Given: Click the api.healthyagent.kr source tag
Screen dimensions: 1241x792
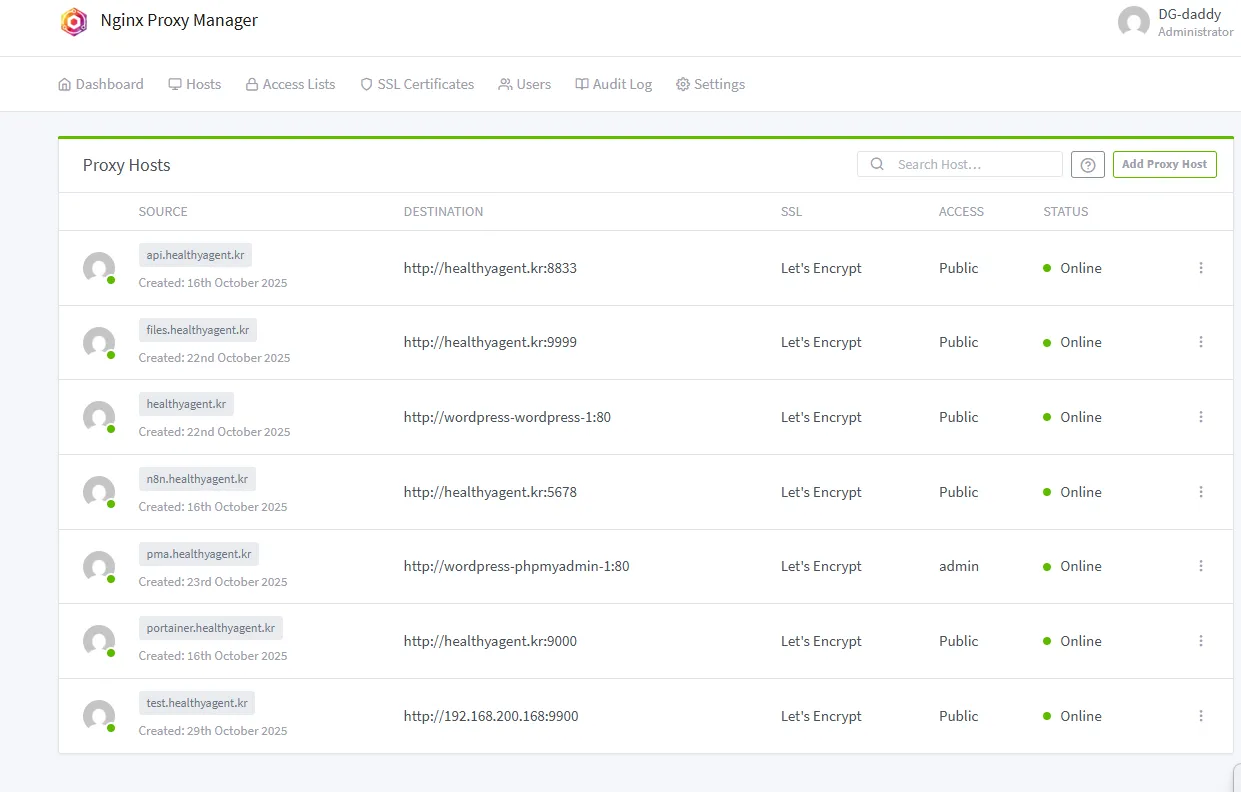Looking at the screenshot, I should pyautogui.click(x=195, y=255).
